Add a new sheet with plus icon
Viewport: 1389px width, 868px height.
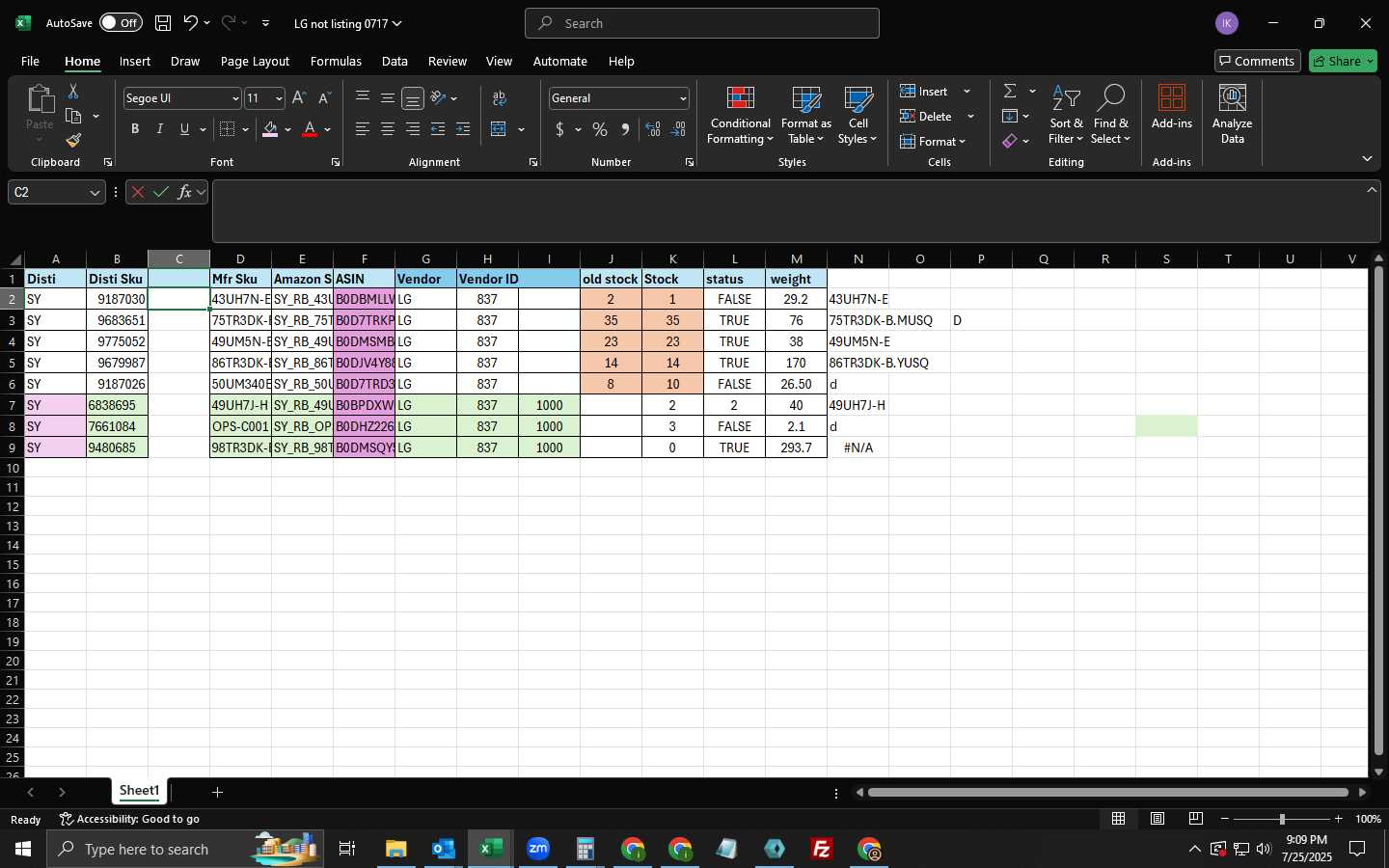(x=218, y=792)
